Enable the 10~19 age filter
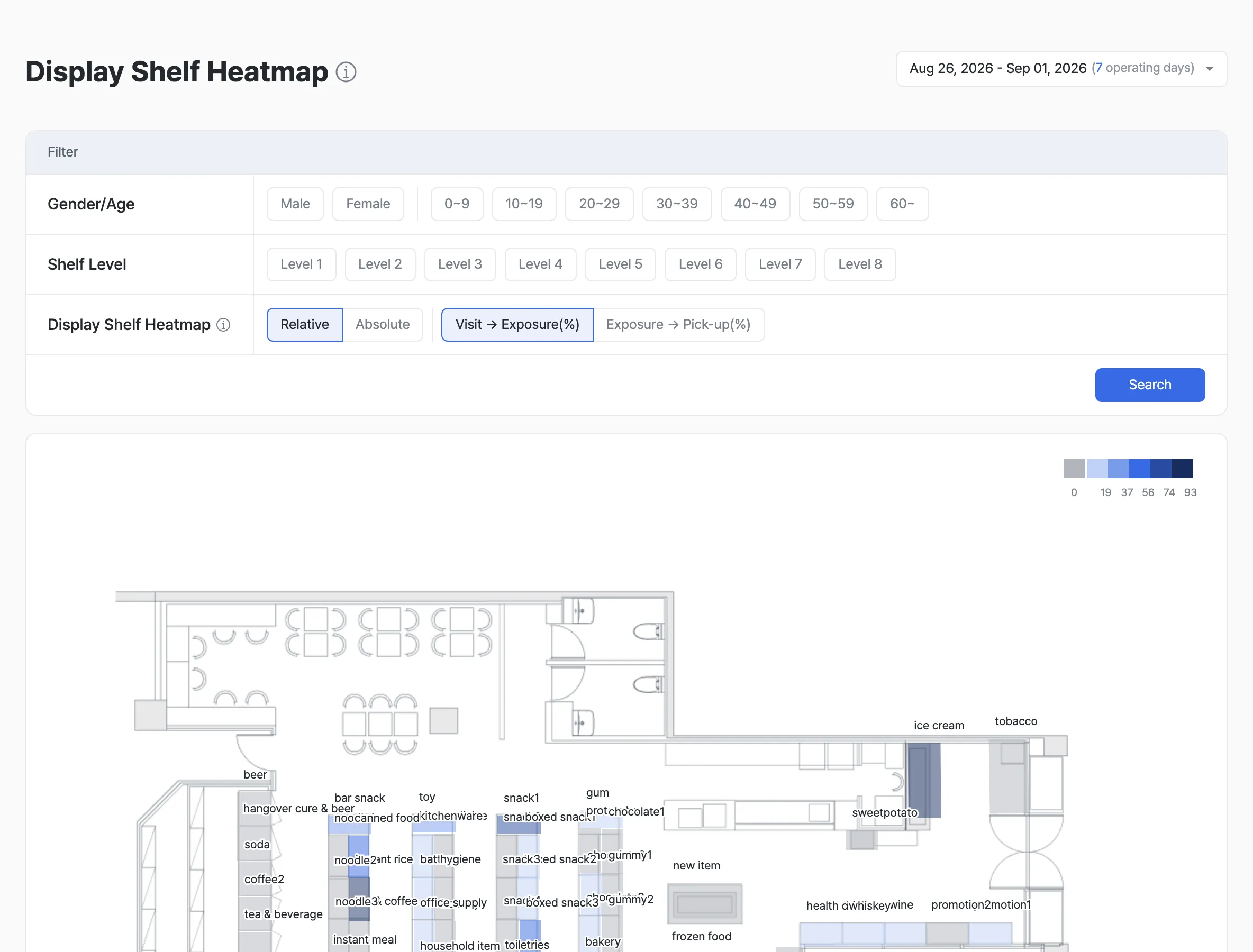This screenshot has height=952, width=1253. point(524,204)
